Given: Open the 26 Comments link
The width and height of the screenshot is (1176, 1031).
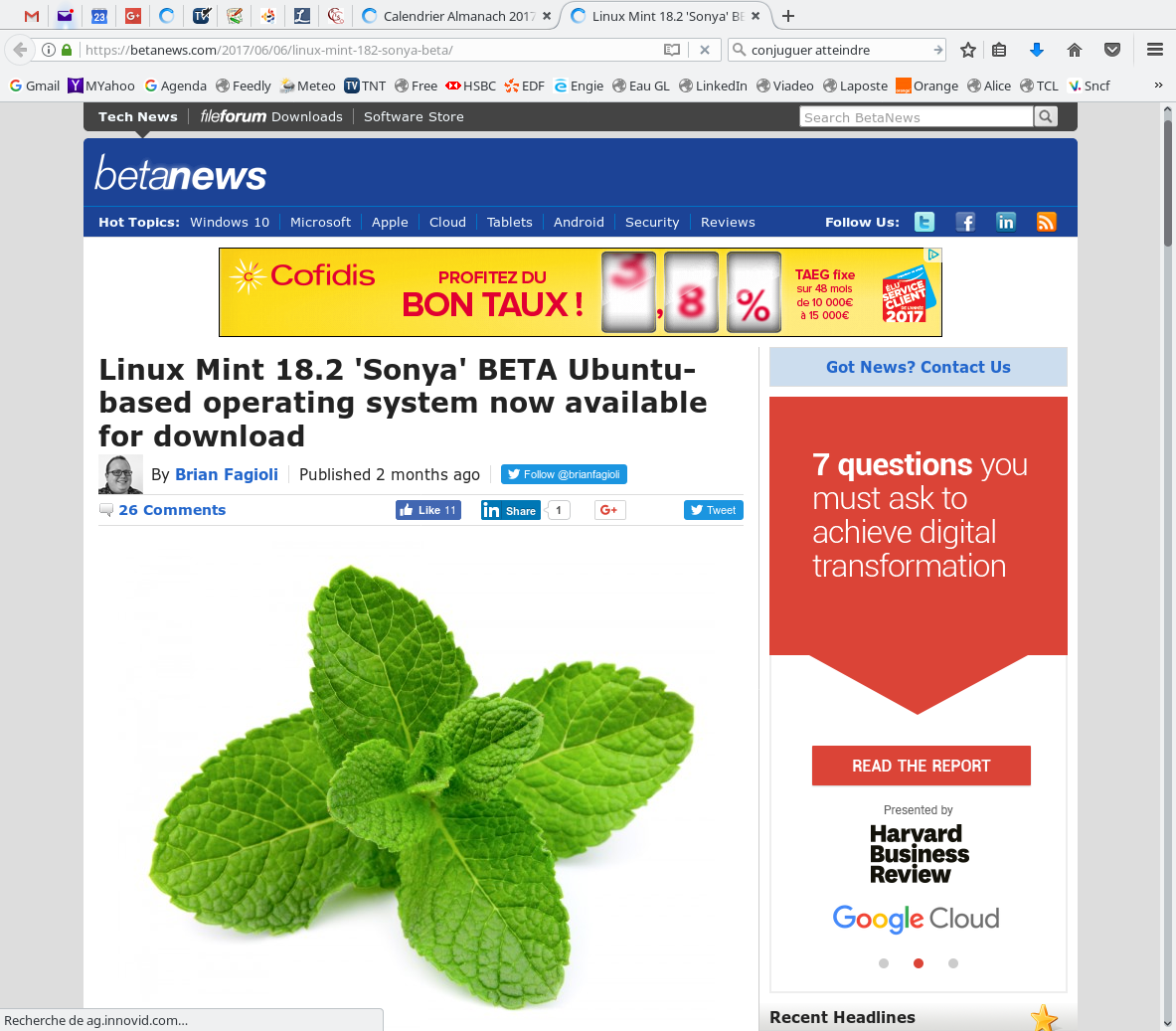Looking at the screenshot, I should point(172,509).
